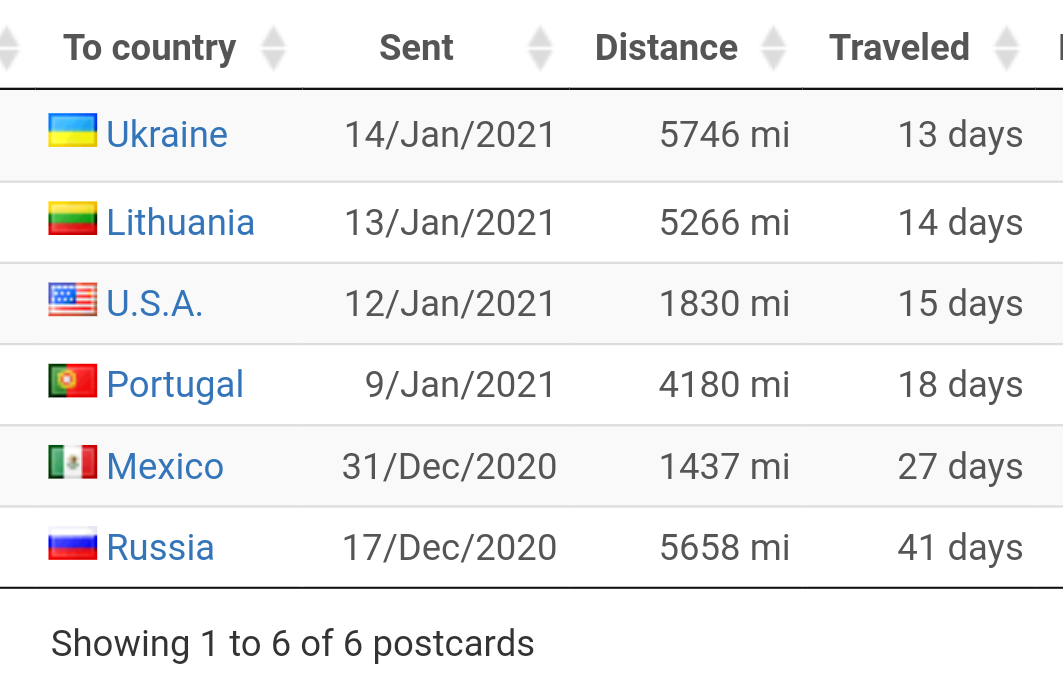The width and height of the screenshot is (1063, 693).
Task: Open the U.S.A. country link
Action: (x=155, y=303)
